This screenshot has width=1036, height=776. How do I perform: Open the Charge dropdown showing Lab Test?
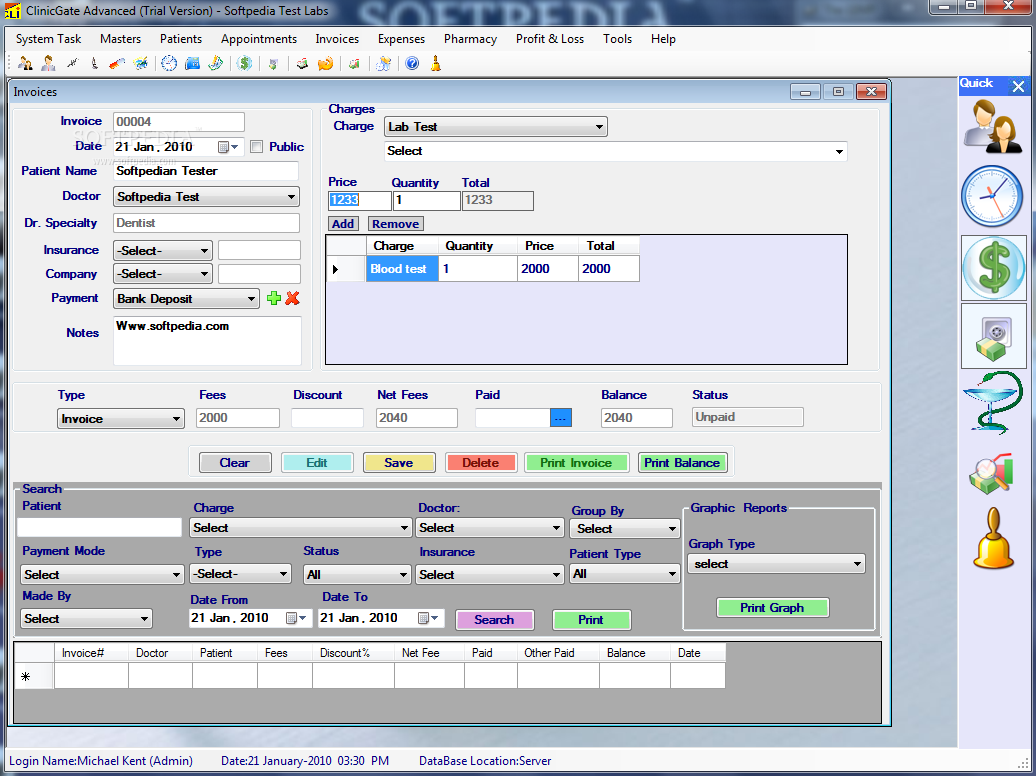(496, 127)
